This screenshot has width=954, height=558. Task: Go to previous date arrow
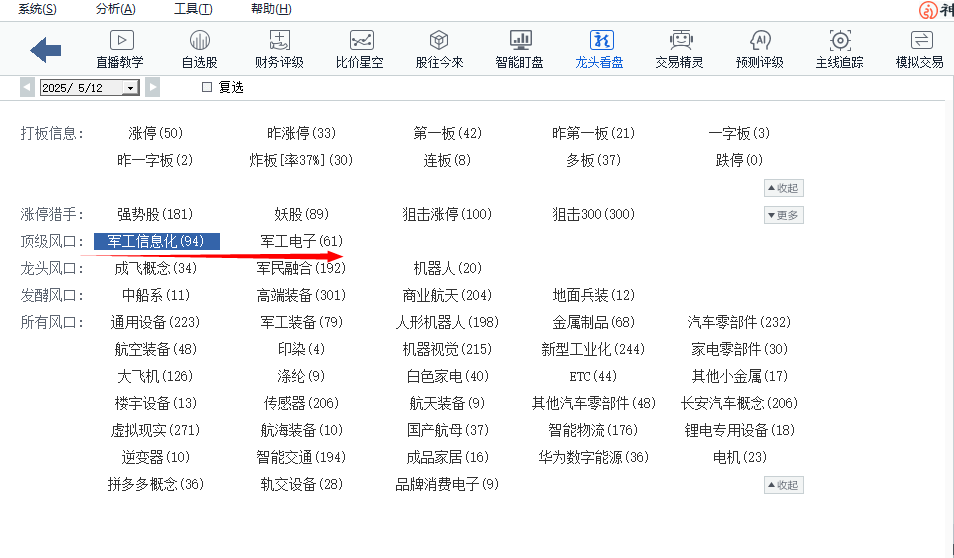pos(27,88)
